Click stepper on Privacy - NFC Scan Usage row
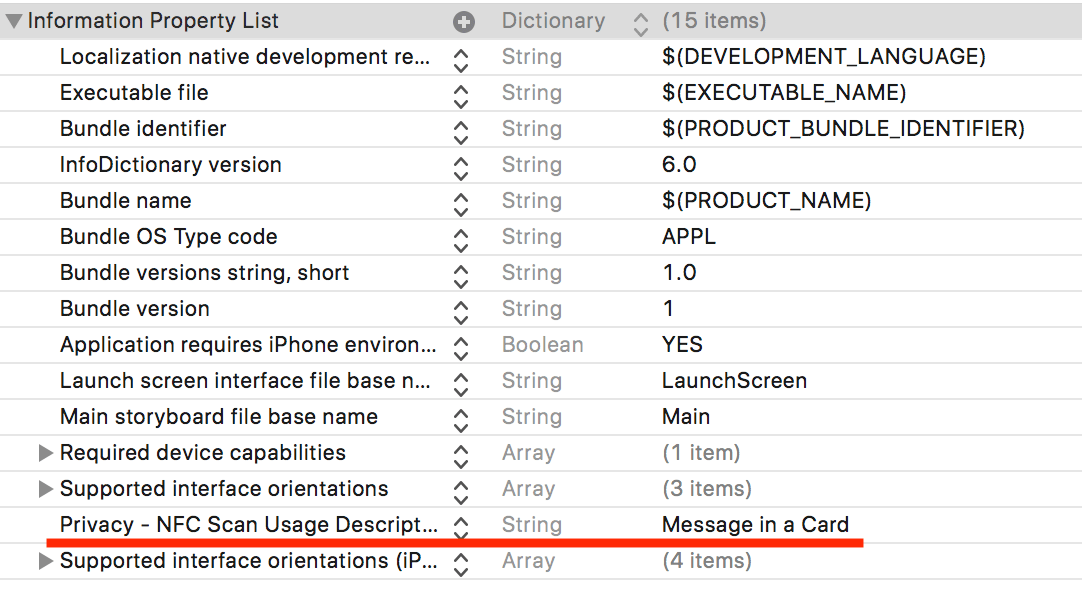Viewport: 1082px width, 608px height. click(460, 526)
